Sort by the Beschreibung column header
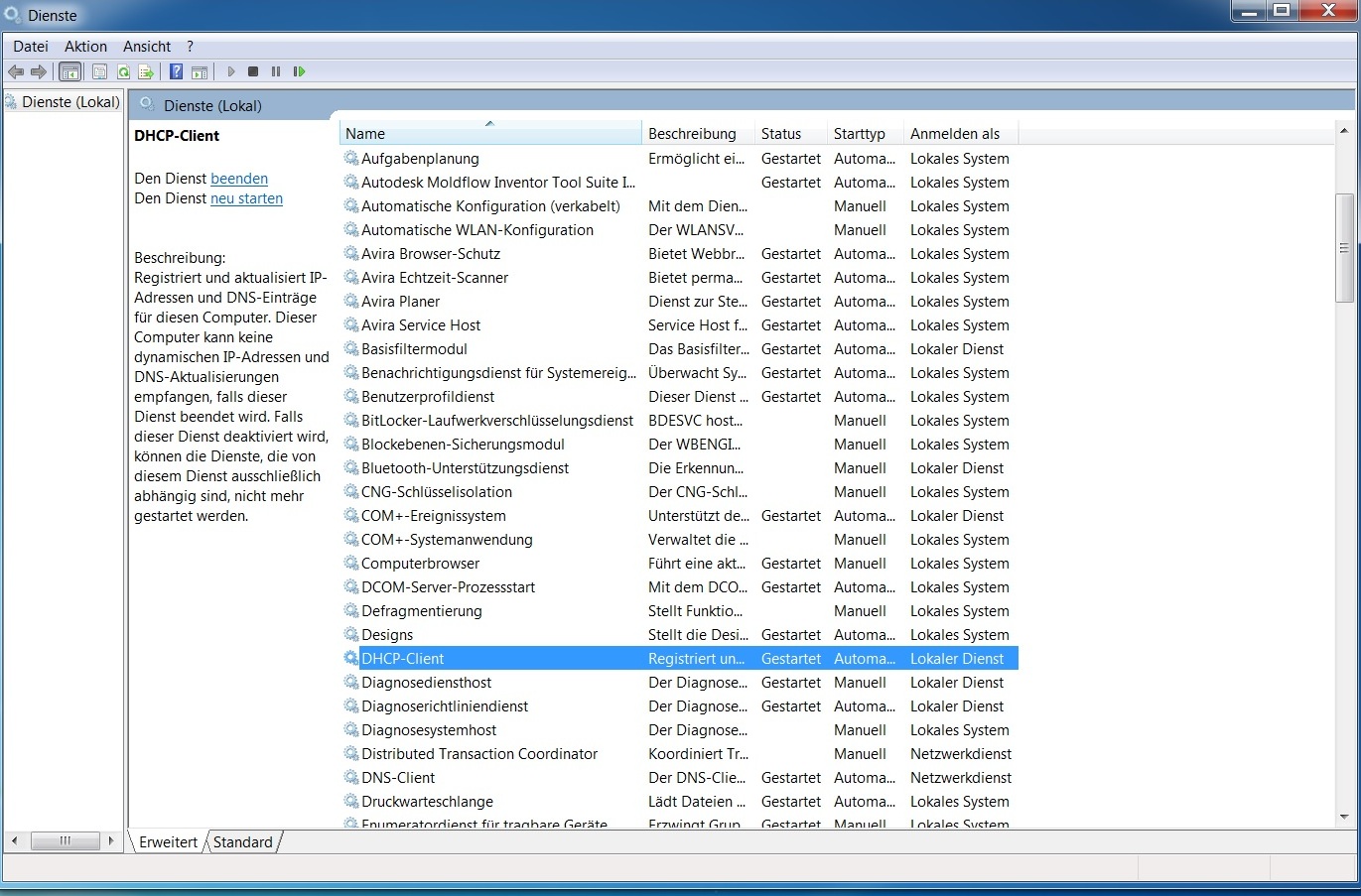 [699, 134]
